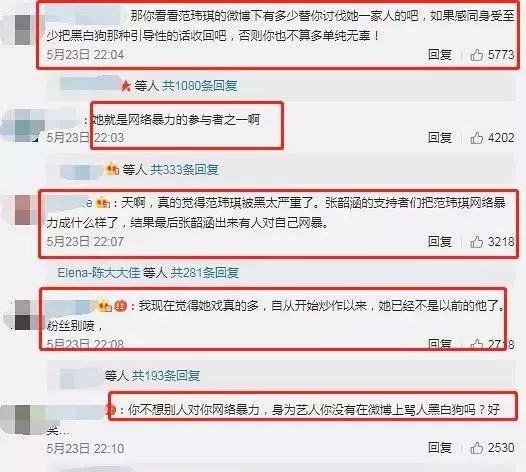Expand 共281条回复 thread
526x472 pixels.
click(205, 272)
